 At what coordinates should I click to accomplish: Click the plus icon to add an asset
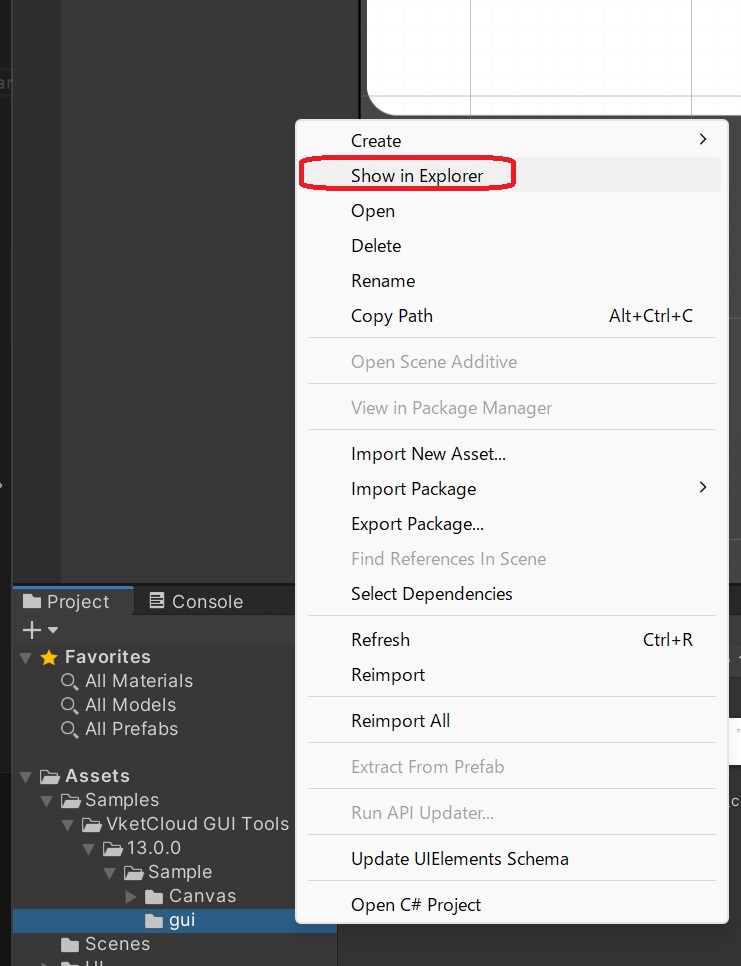click(x=32, y=630)
